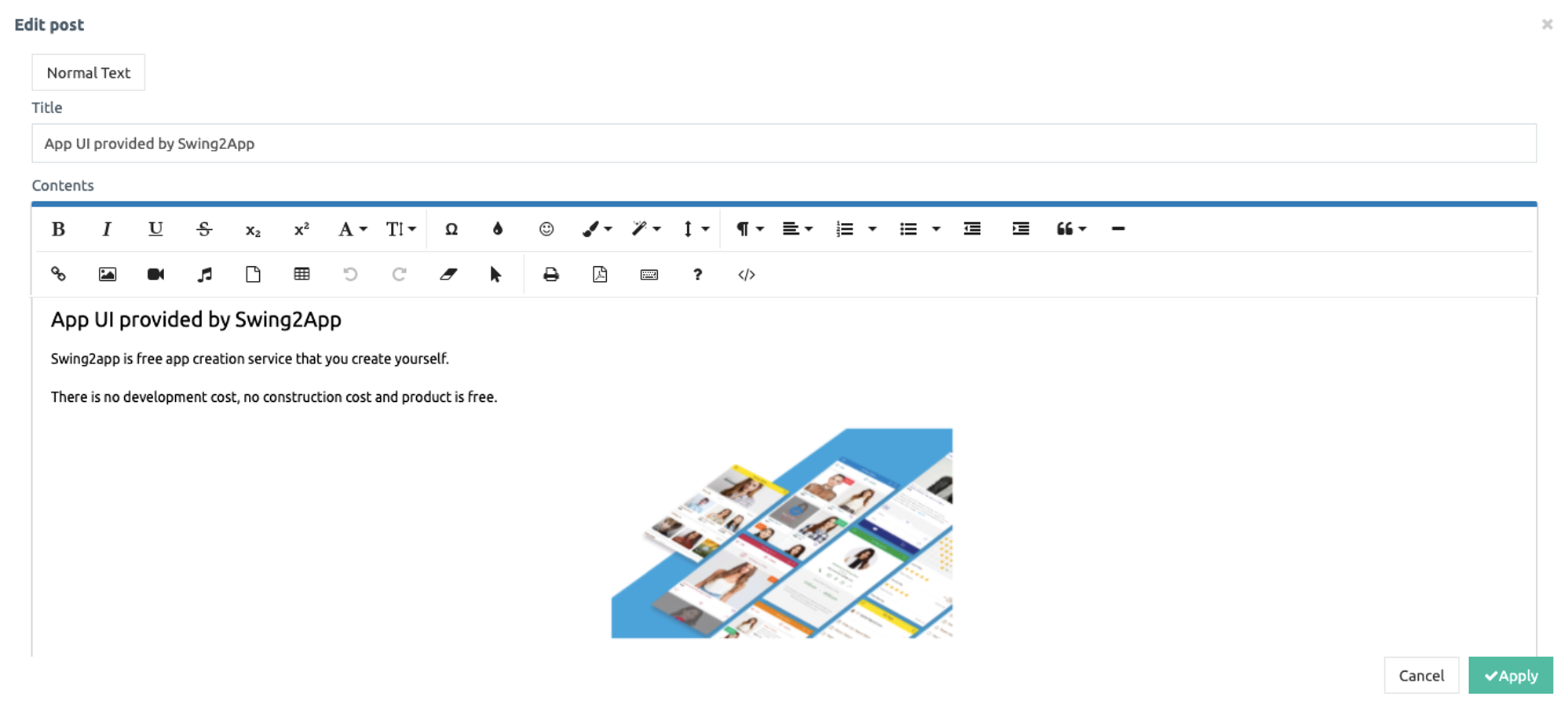Viewport: 1568px width, 708px height.
Task: Click the Insert Image icon
Action: 107,274
